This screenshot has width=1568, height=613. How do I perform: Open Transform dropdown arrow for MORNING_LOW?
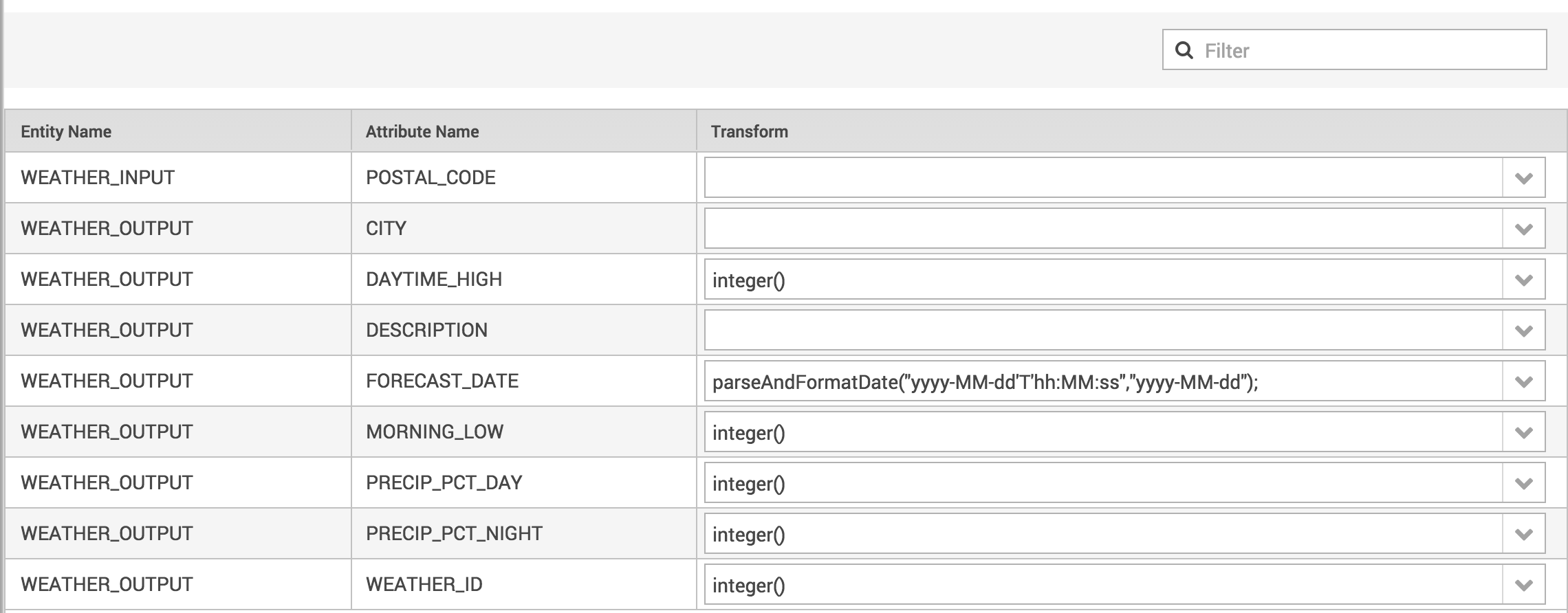[1524, 432]
